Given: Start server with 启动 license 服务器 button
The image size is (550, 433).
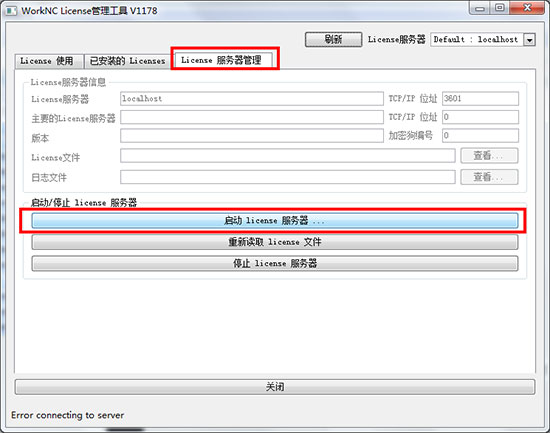Looking at the screenshot, I should (275, 220).
